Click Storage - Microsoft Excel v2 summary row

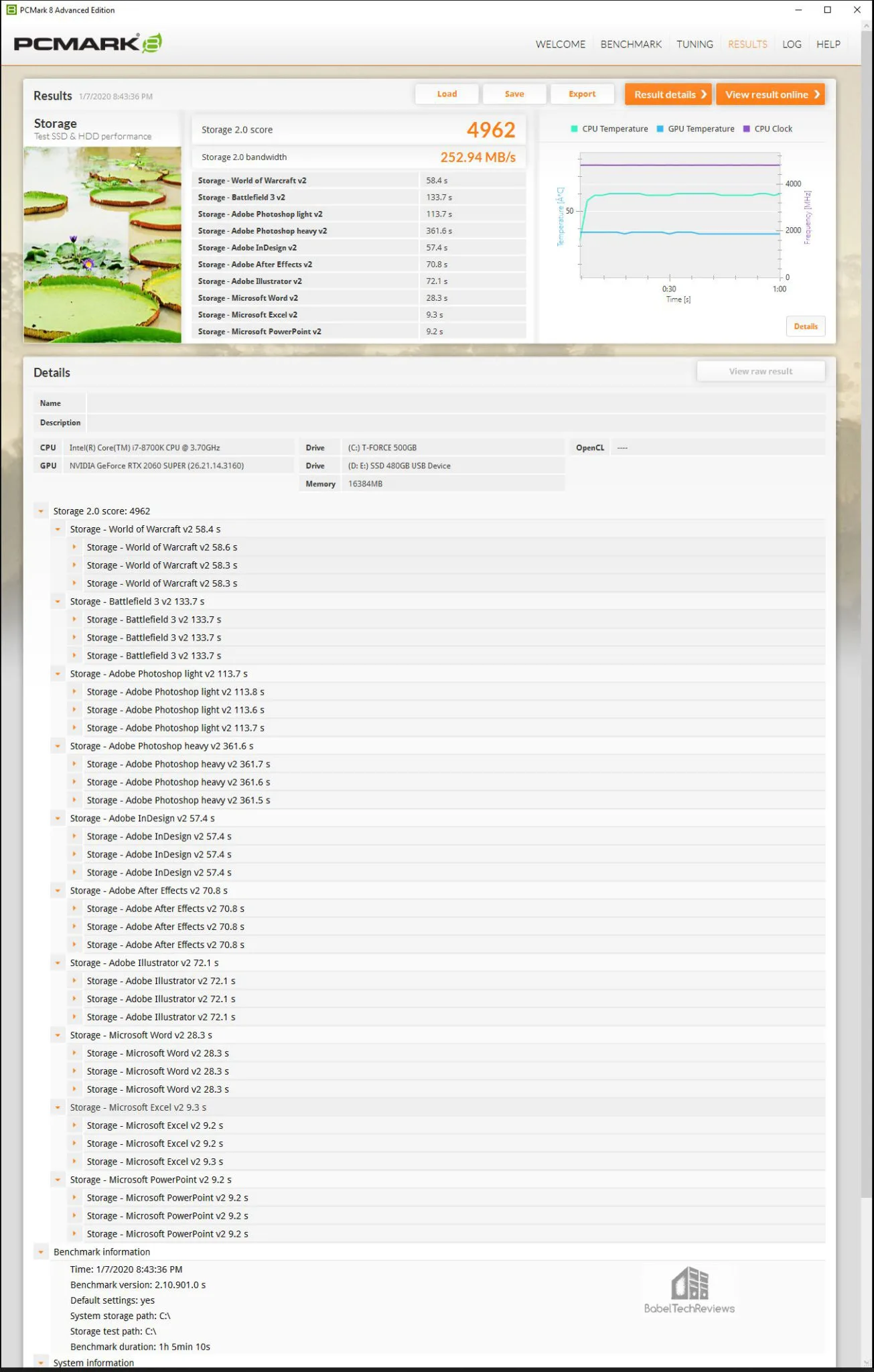[359, 315]
